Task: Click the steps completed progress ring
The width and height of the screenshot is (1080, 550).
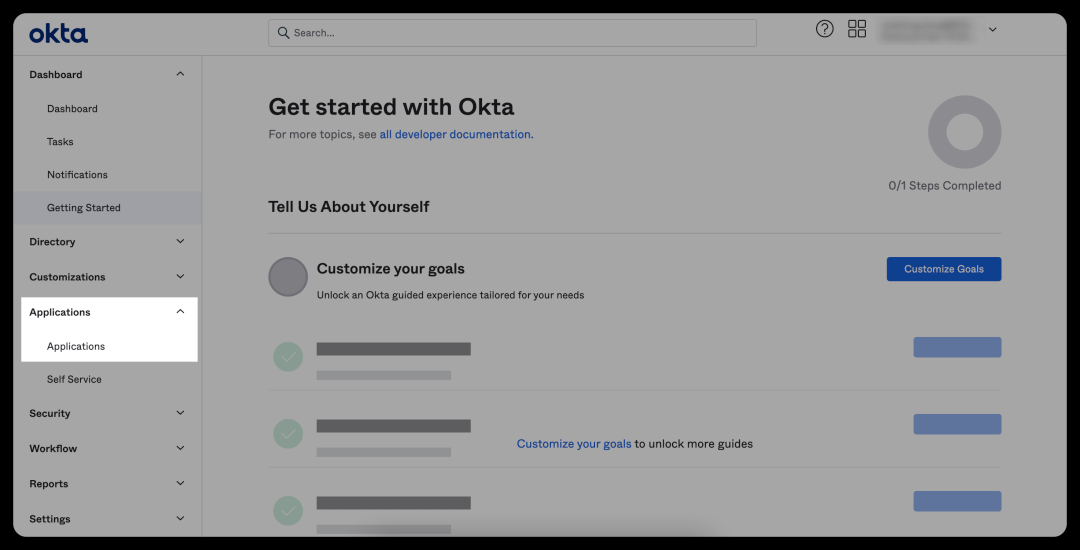Action: [x=964, y=132]
